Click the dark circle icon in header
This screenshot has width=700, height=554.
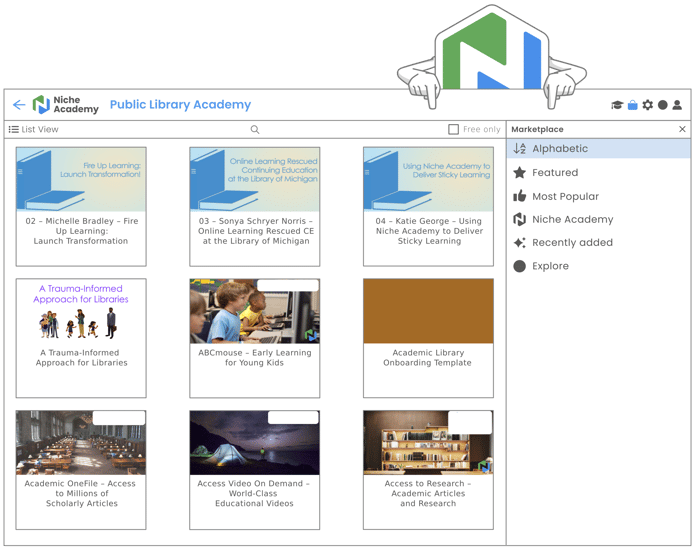pyautogui.click(x=662, y=105)
